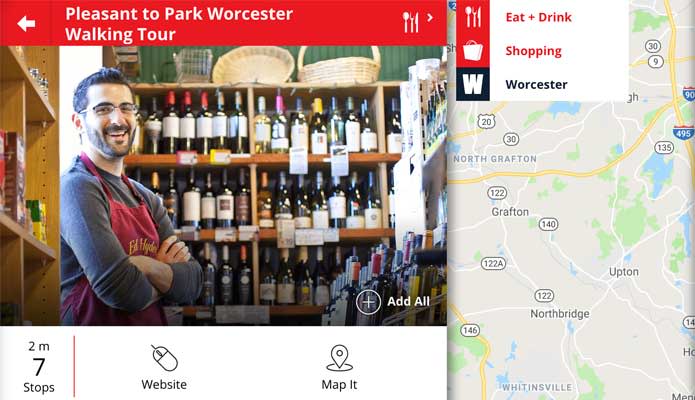
Task: Click Grafton on the map
Action: (x=510, y=212)
